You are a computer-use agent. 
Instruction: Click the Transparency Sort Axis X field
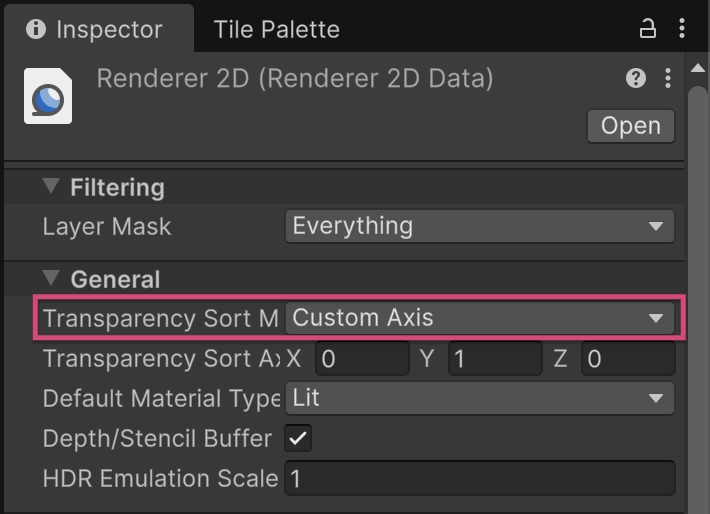pyautogui.click(x=362, y=359)
